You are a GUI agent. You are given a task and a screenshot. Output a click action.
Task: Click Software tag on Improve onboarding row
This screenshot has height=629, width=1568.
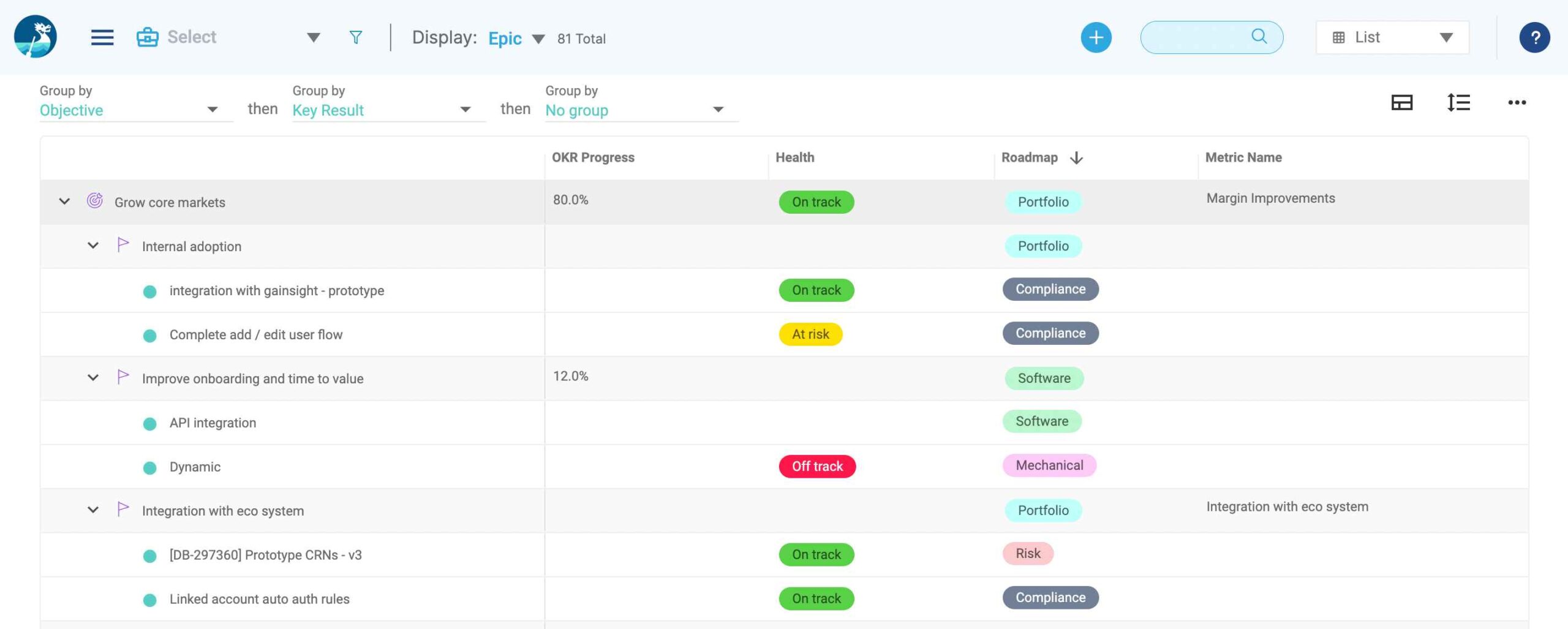pyautogui.click(x=1044, y=379)
